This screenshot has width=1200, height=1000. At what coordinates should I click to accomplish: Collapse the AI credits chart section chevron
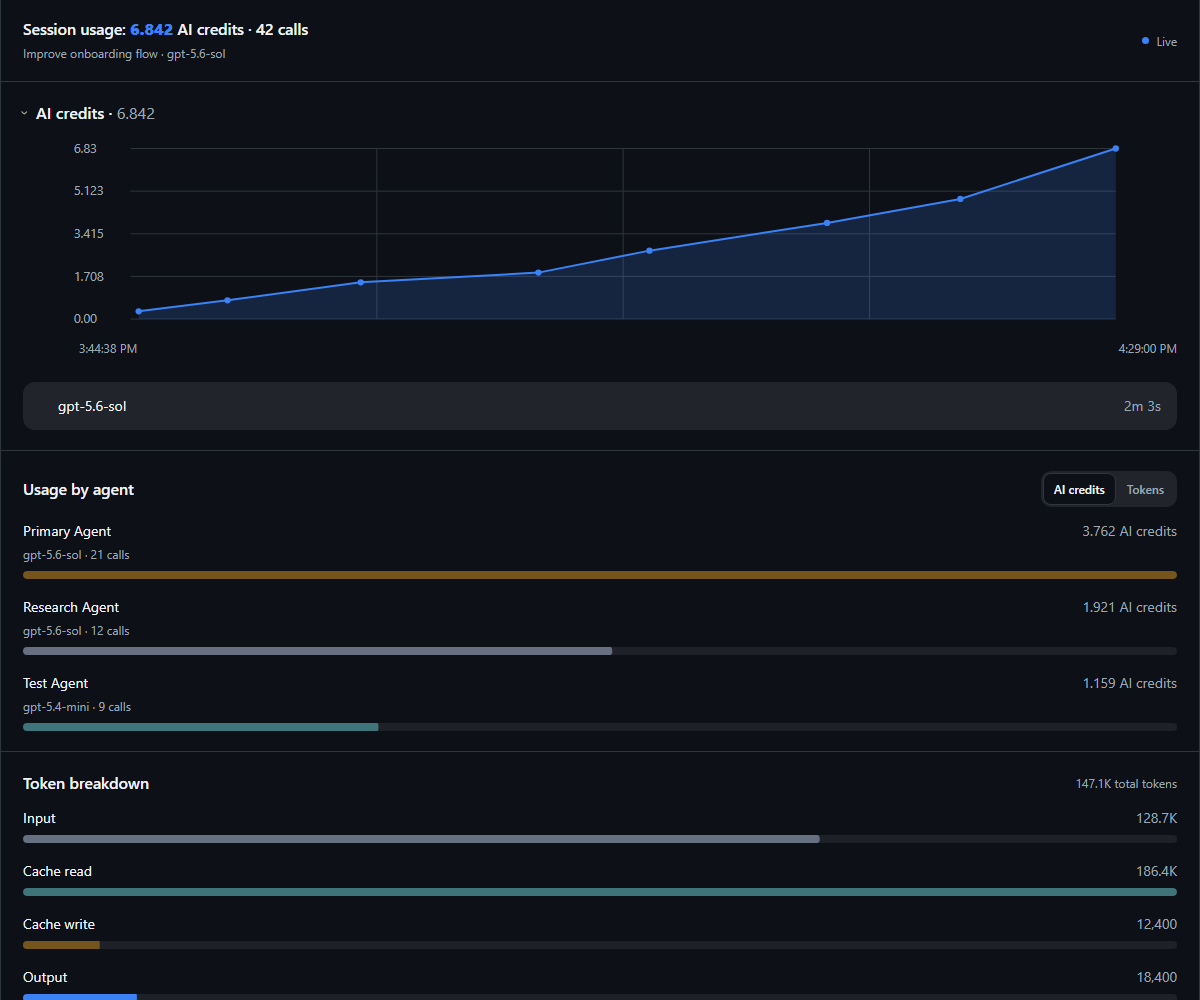pyautogui.click(x=24, y=114)
